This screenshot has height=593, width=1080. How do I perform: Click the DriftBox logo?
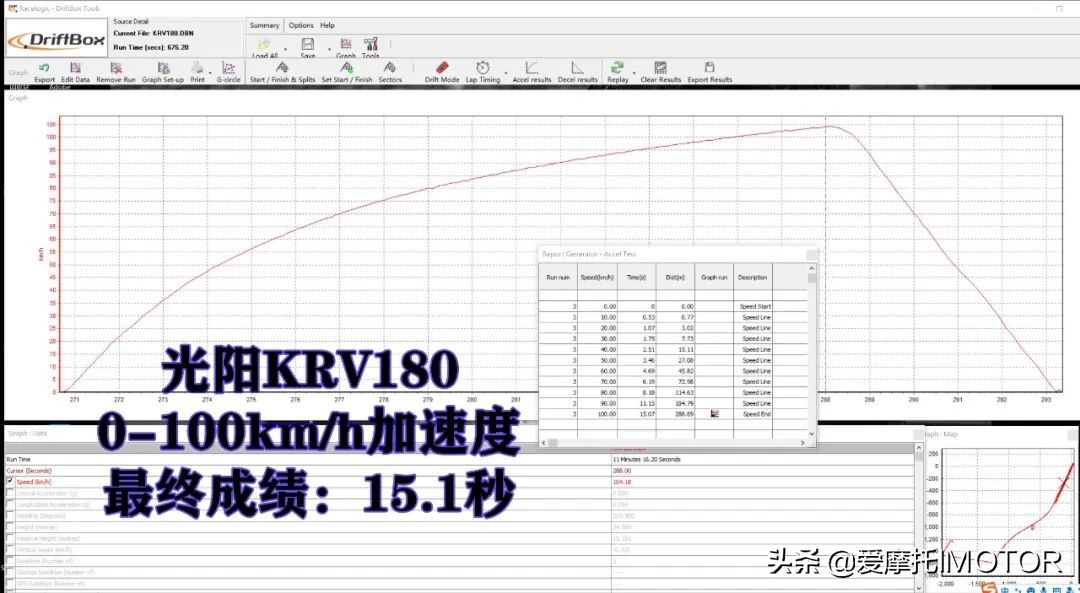56,40
